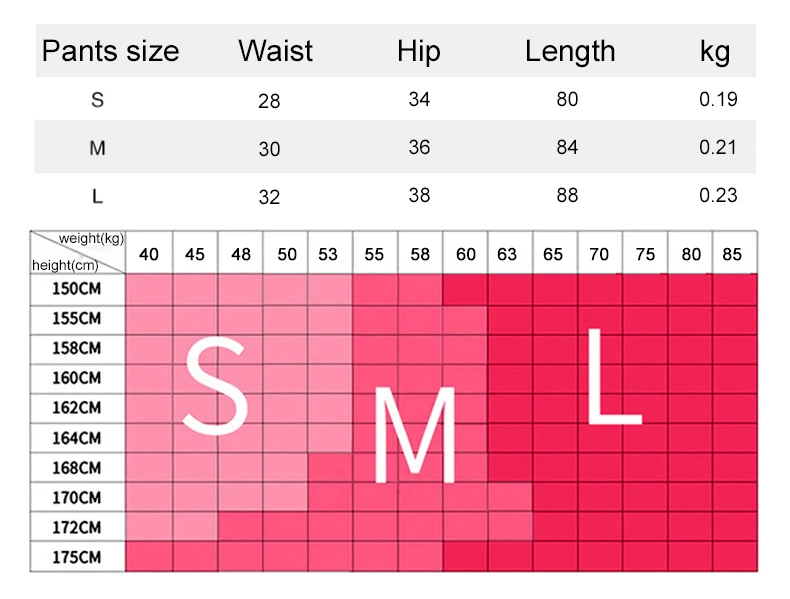The height and width of the screenshot is (599, 790).
Task: Select waist value 28 for size S
Action: point(269,101)
